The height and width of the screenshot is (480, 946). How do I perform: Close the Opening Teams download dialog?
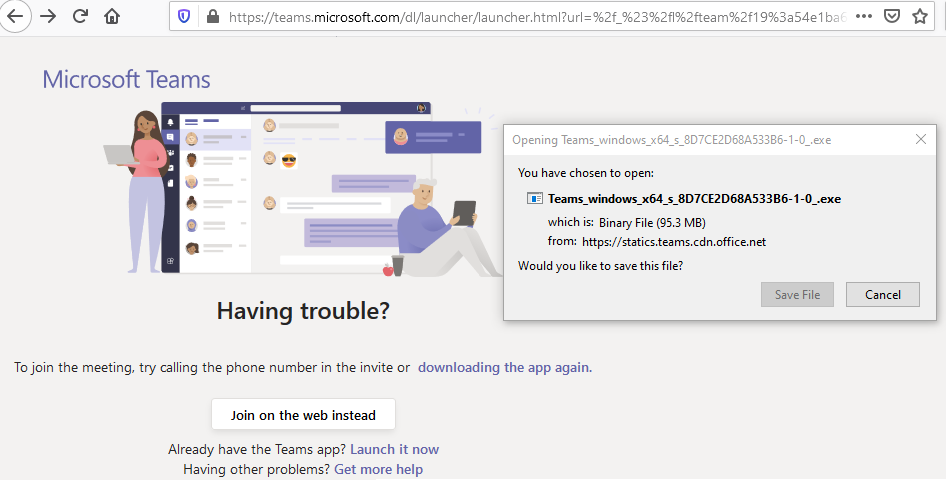tap(921, 139)
